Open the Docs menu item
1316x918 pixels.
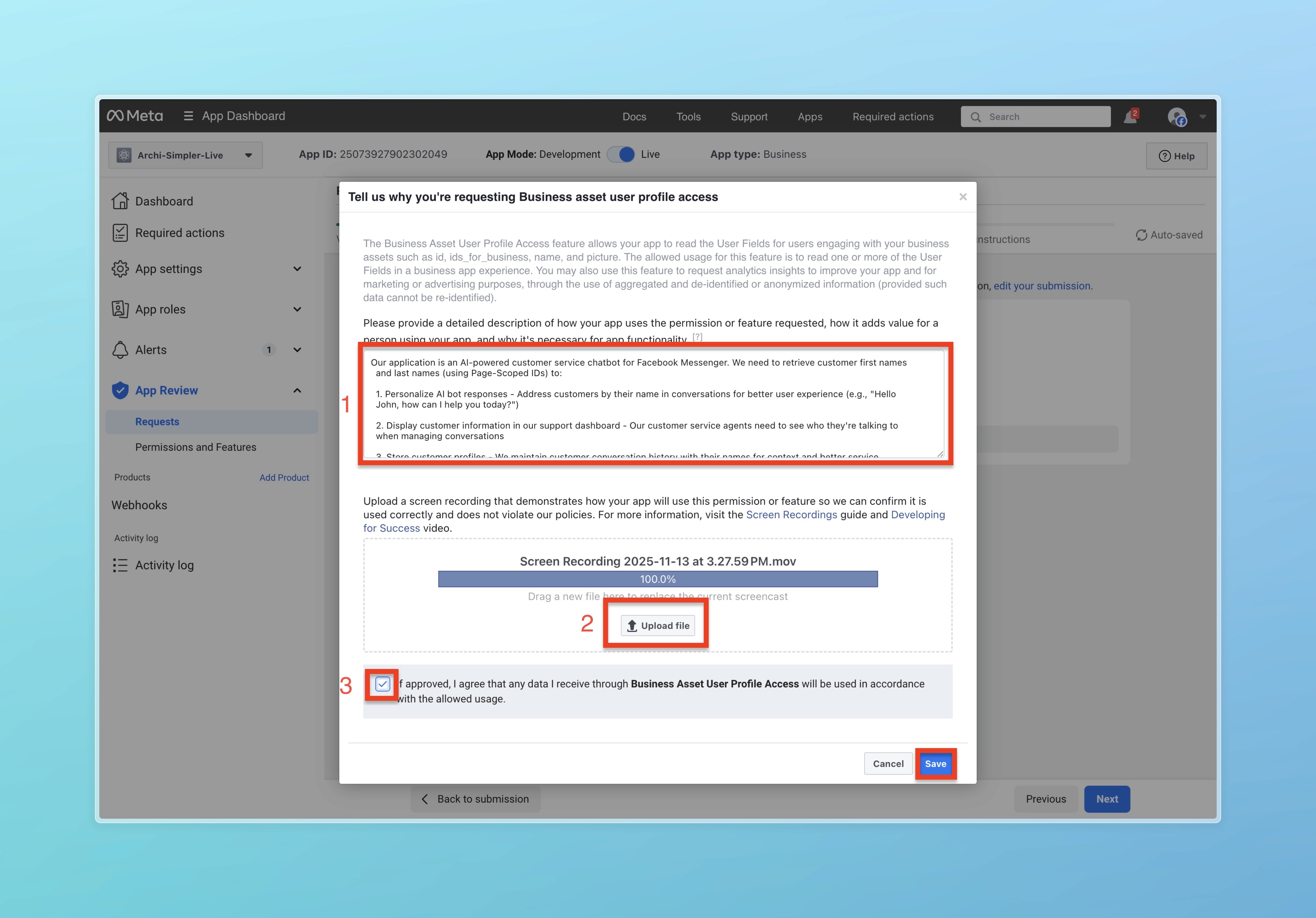coord(634,117)
